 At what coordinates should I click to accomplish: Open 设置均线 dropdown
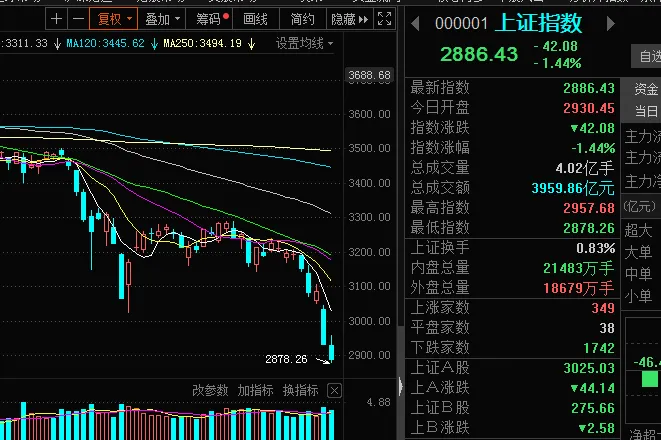pyautogui.click(x=304, y=43)
